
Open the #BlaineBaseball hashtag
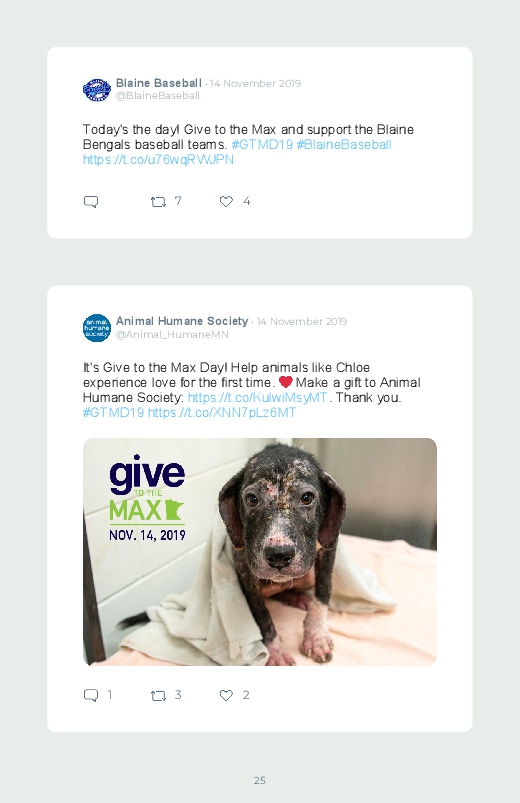(x=344, y=144)
